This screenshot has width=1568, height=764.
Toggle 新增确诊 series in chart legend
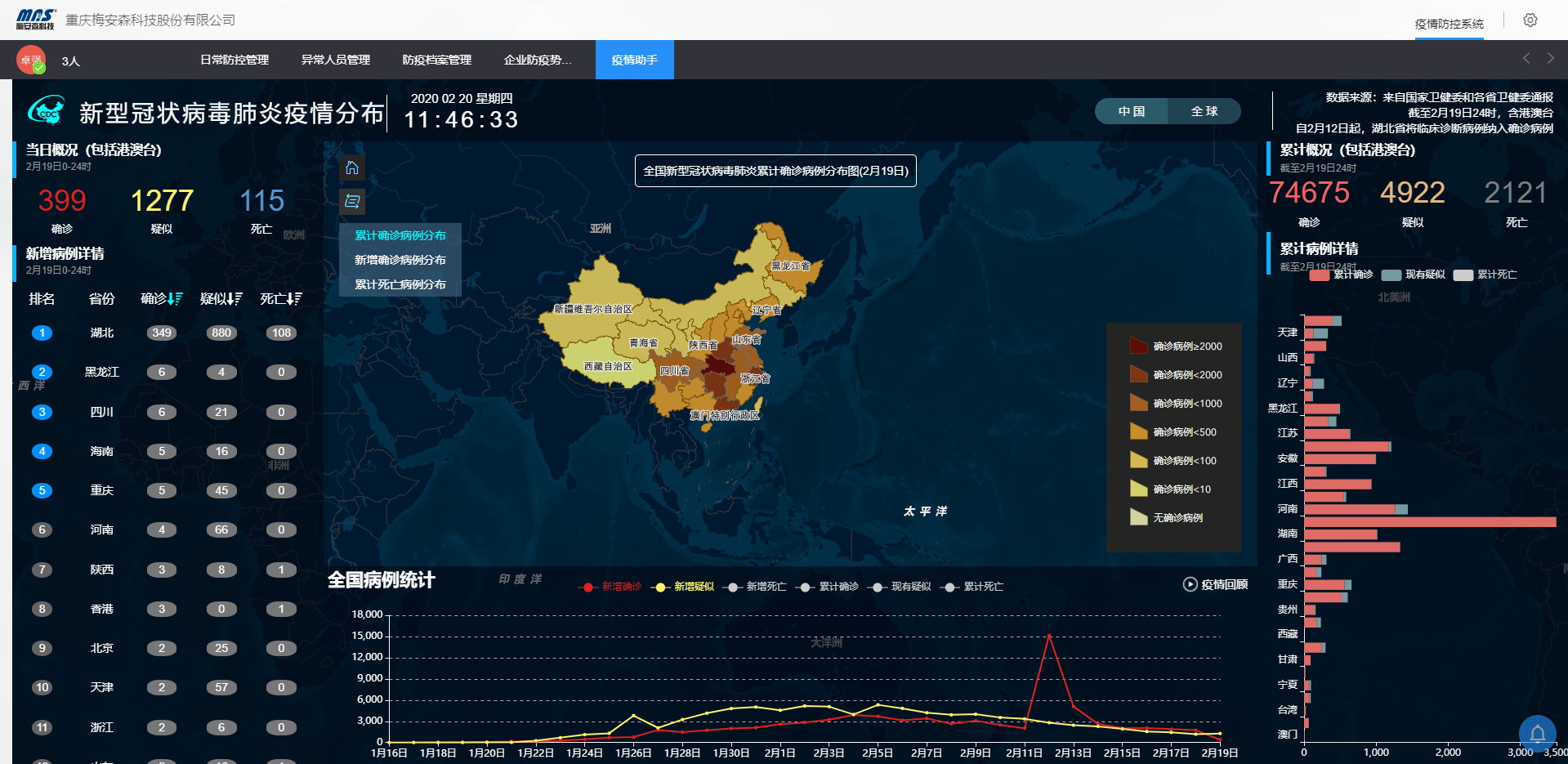[x=610, y=587]
